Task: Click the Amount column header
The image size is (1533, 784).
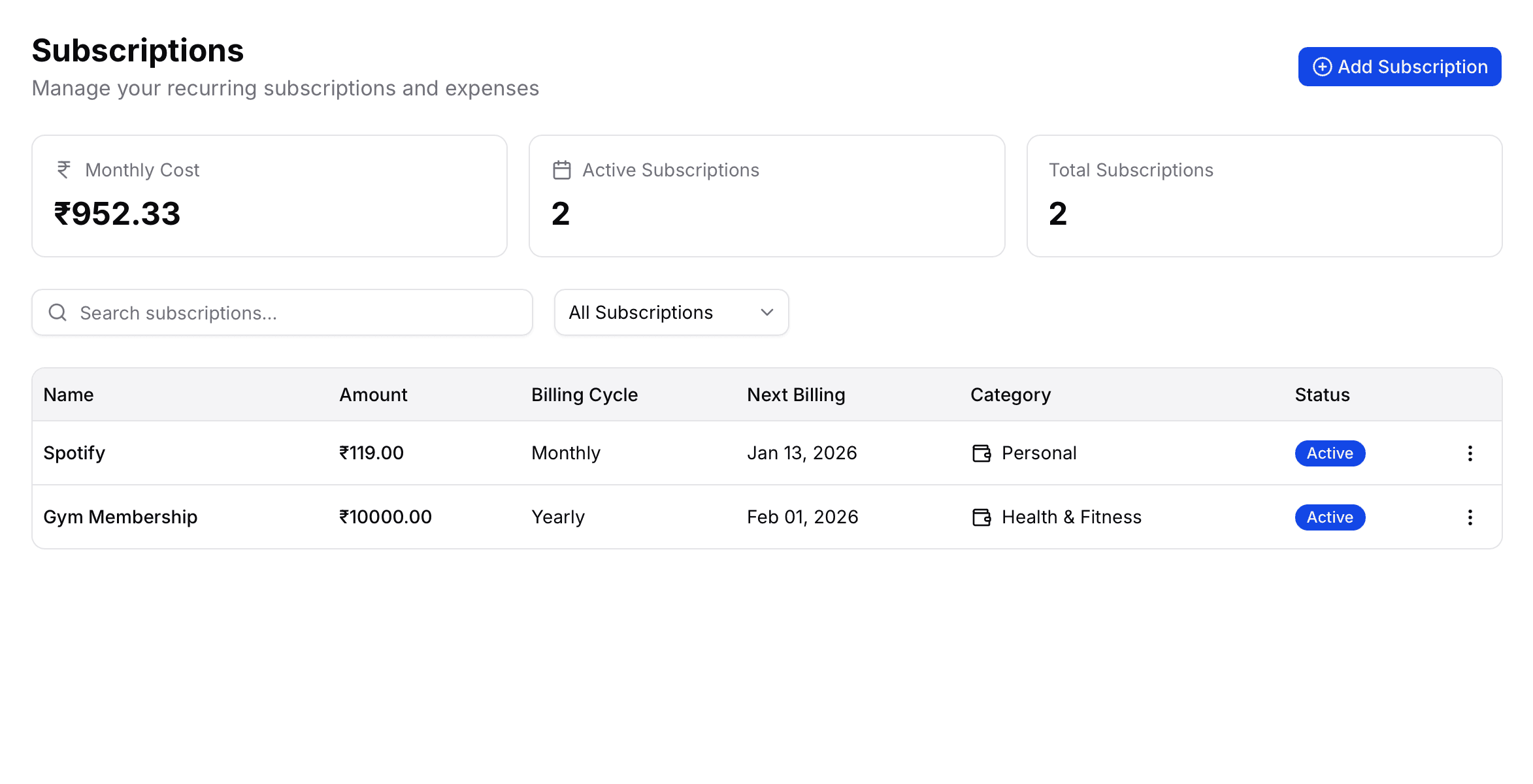Action: pos(373,395)
